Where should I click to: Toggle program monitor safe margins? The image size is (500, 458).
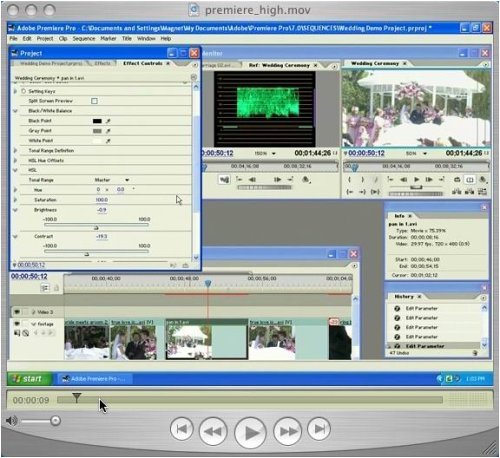click(x=470, y=180)
